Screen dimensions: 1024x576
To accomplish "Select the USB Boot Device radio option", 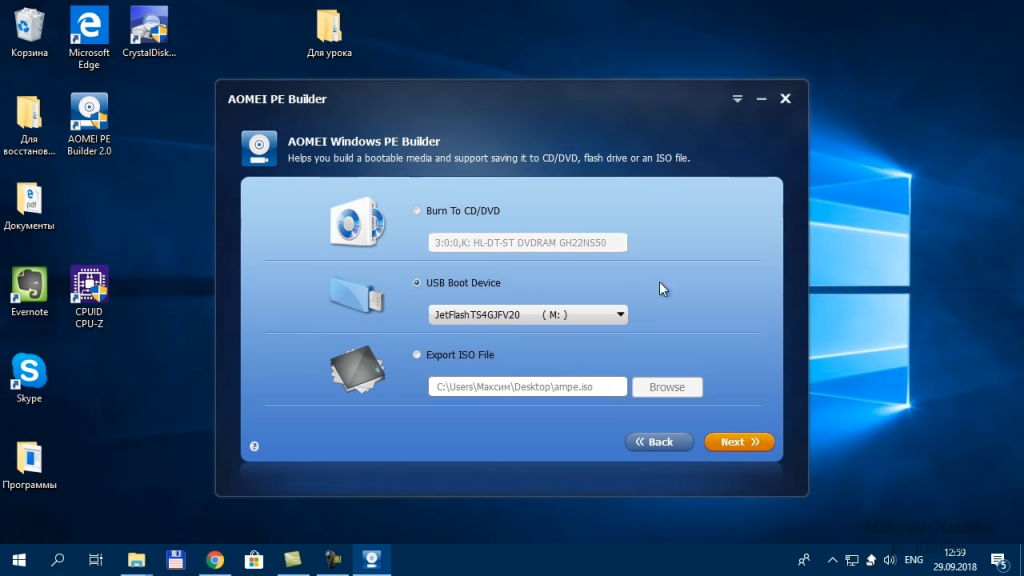I will pyautogui.click(x=417, y=283).
